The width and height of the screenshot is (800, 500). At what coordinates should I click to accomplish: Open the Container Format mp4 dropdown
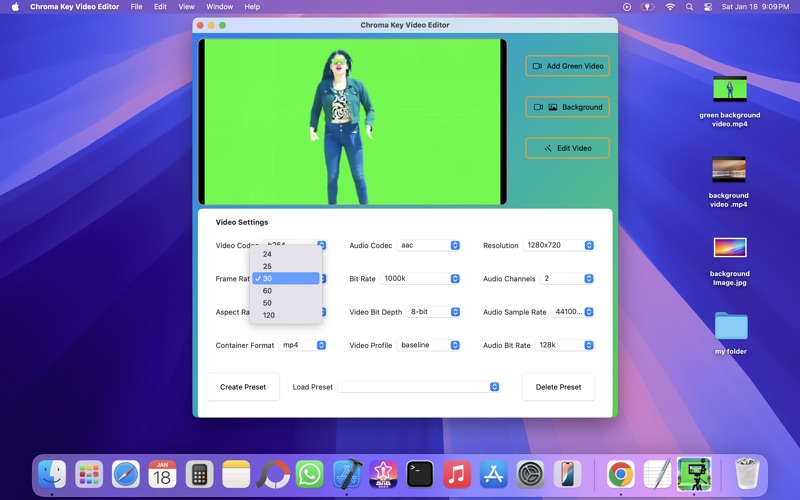tap(303, 345)
